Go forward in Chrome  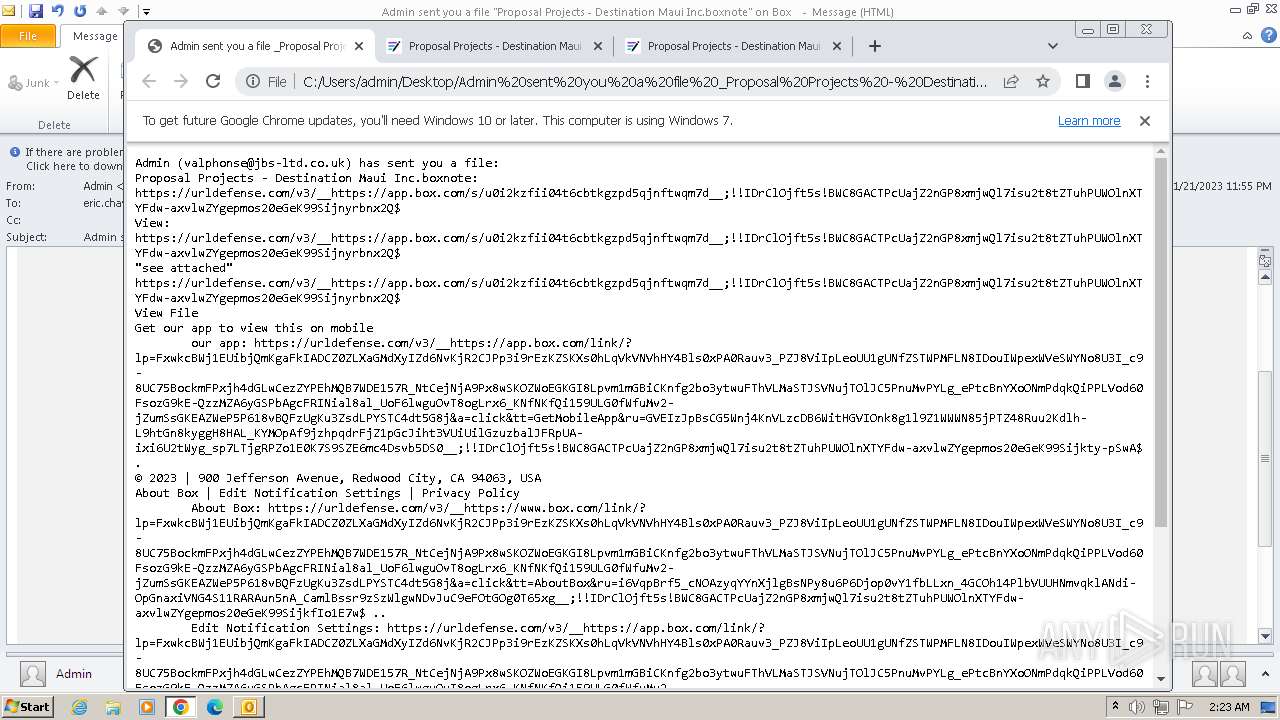tap(181, 82)
